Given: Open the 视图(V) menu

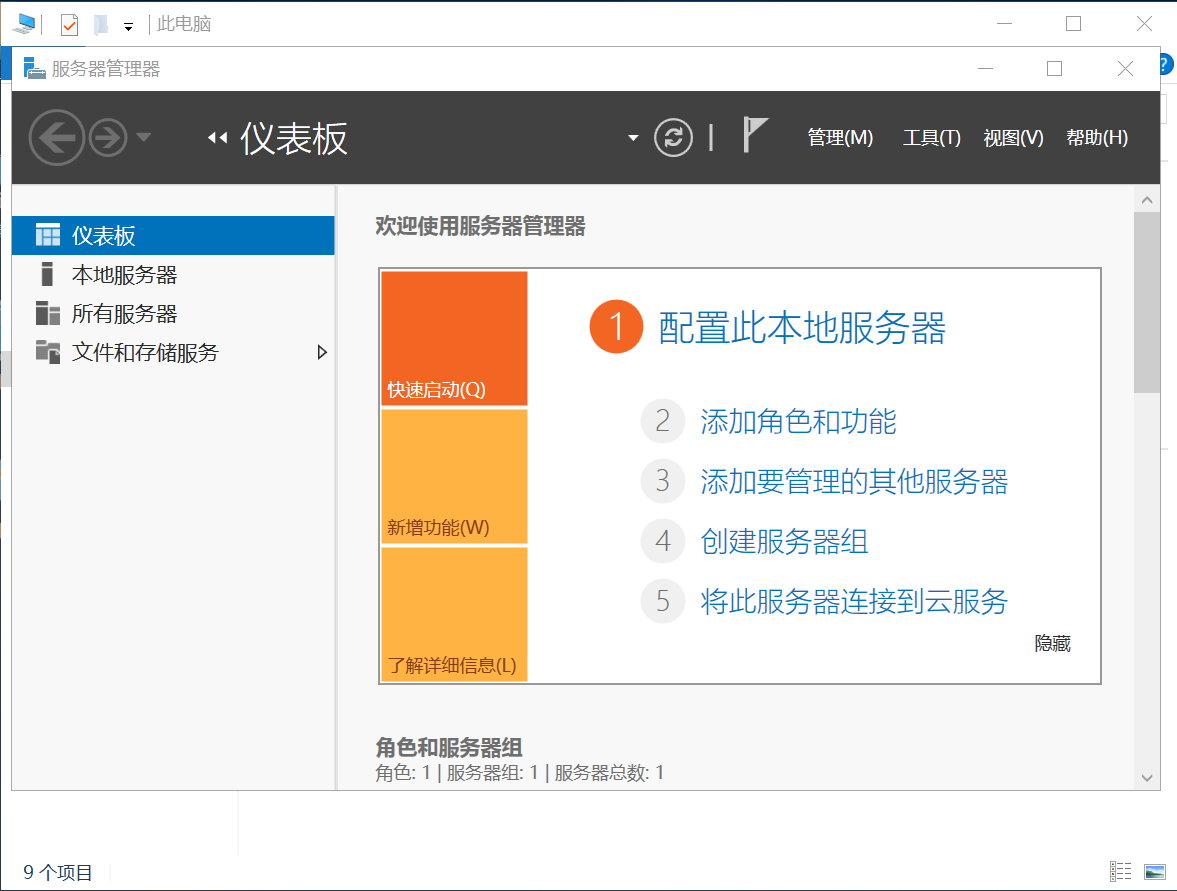Looking at the screenshot, I should click(x=1013, y=137).
